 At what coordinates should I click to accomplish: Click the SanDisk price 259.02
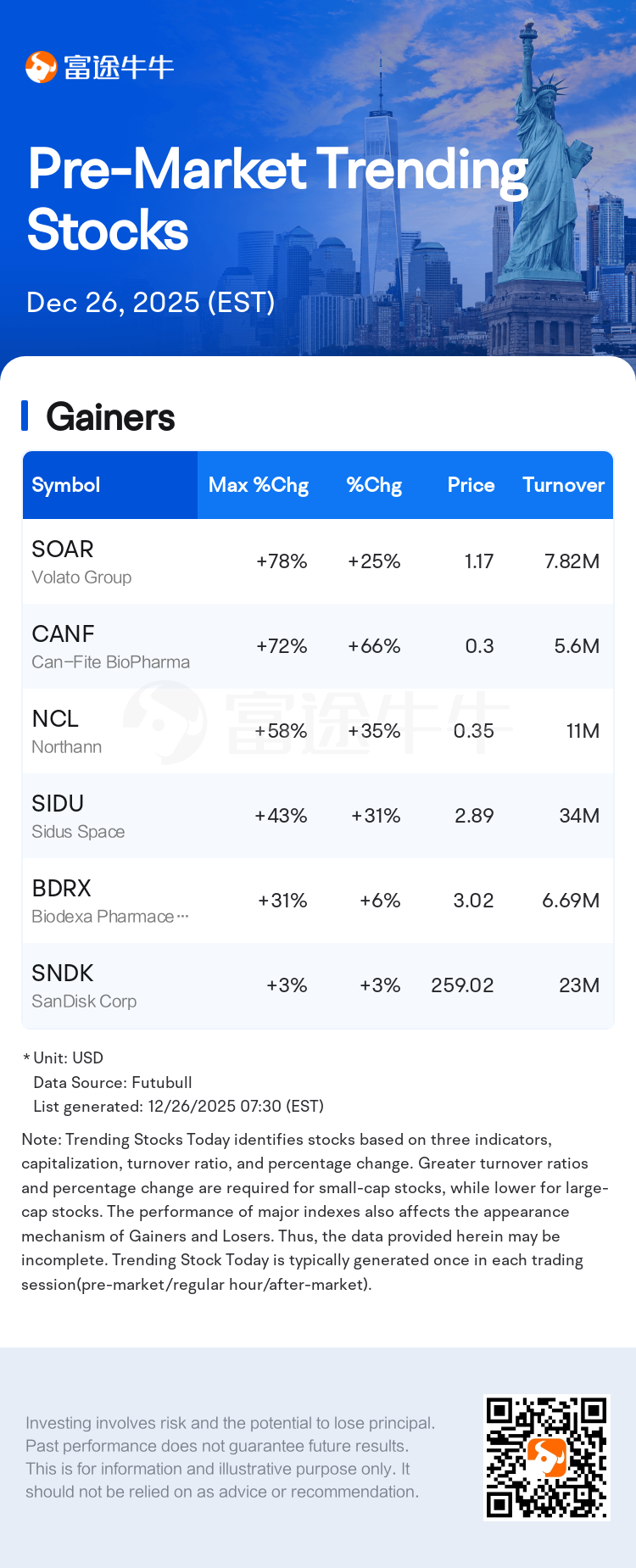[462, 985]
